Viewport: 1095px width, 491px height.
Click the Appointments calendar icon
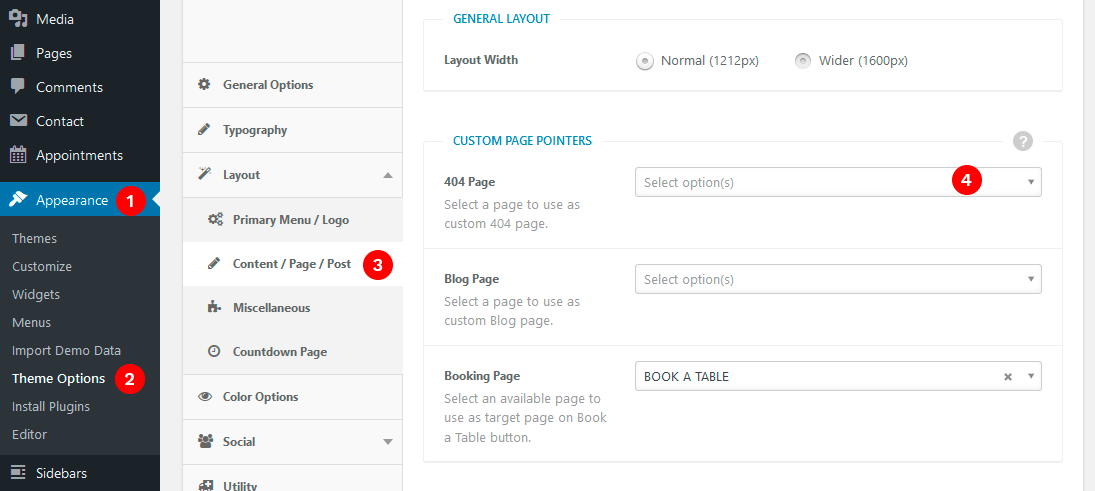click(18, 155)
